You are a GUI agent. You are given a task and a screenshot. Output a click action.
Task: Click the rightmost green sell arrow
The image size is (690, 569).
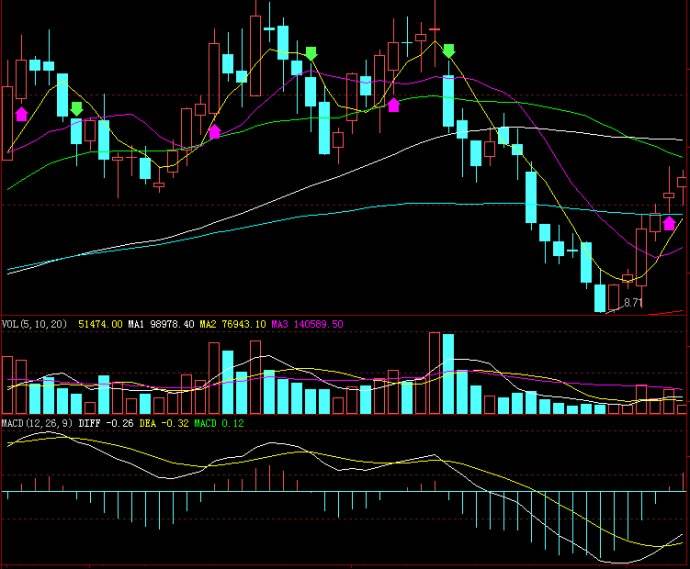[x=448, y=51]
